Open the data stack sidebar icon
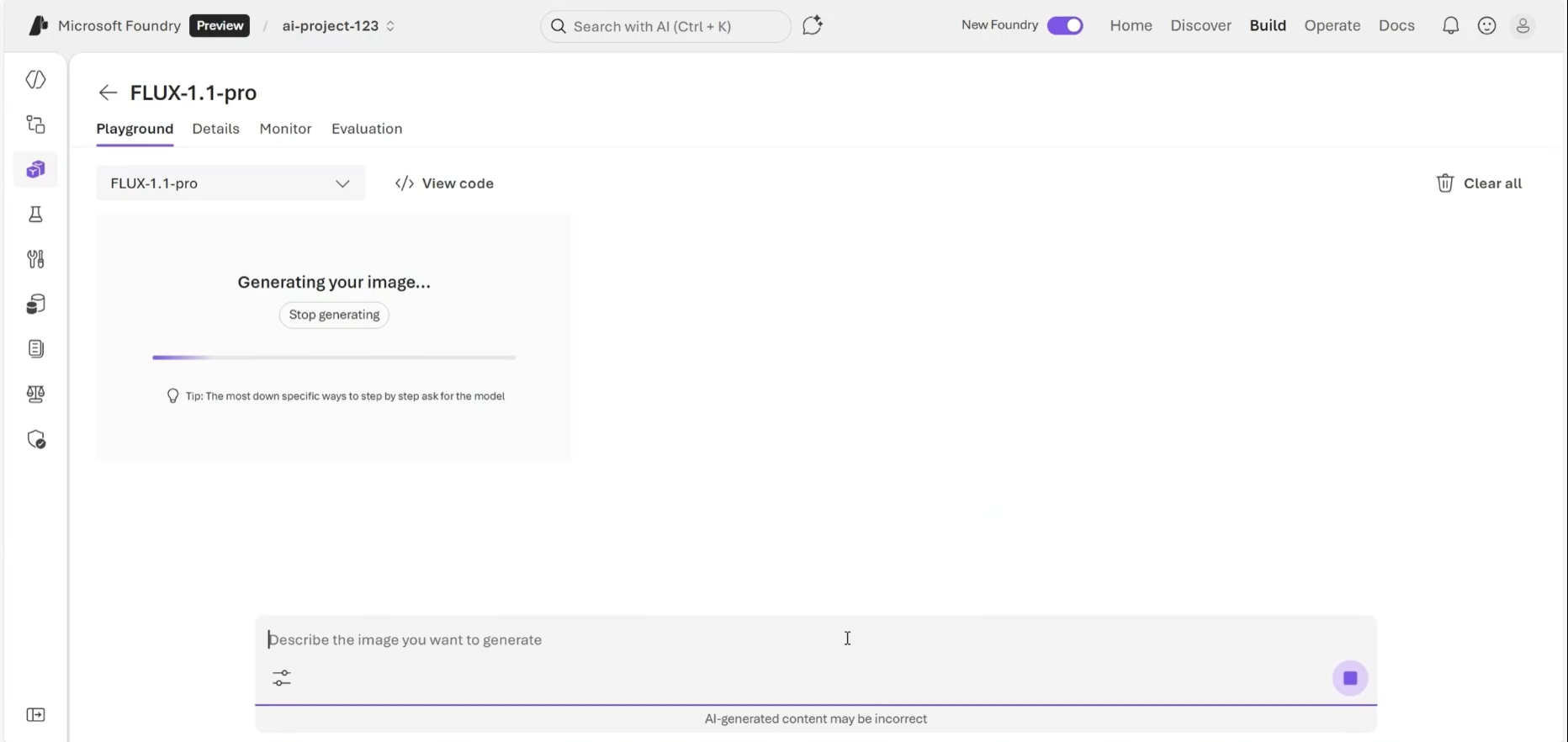The width and height of the screenshot is (1568, 742). (x=35, y=305)
